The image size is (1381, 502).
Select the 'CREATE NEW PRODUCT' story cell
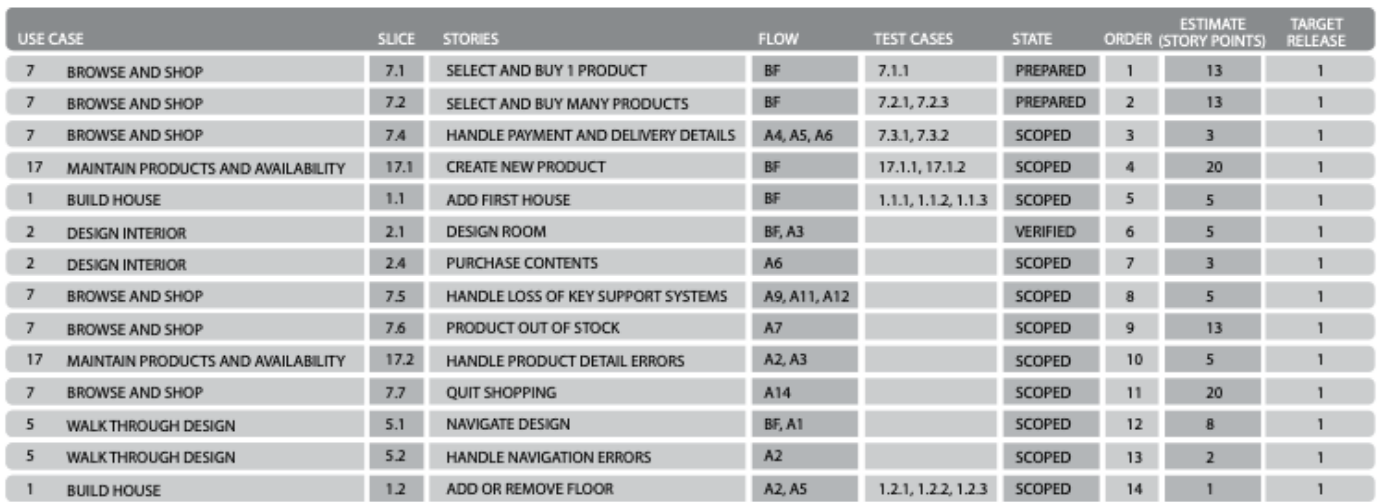tap(525, 167)
